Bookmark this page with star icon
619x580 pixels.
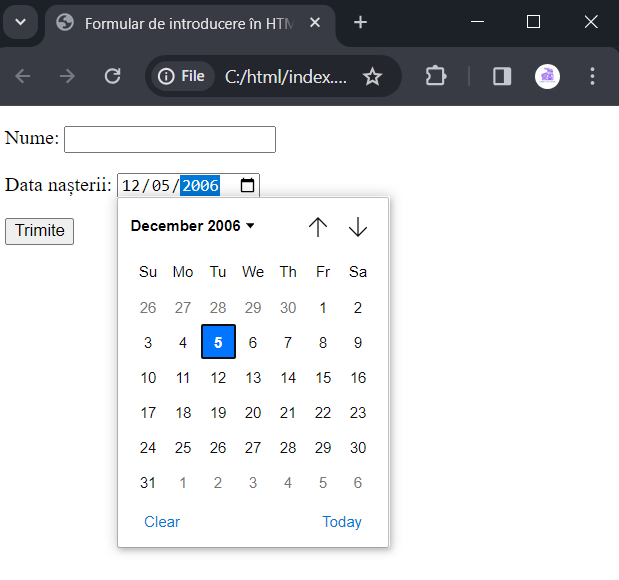(x=372, y=77)
